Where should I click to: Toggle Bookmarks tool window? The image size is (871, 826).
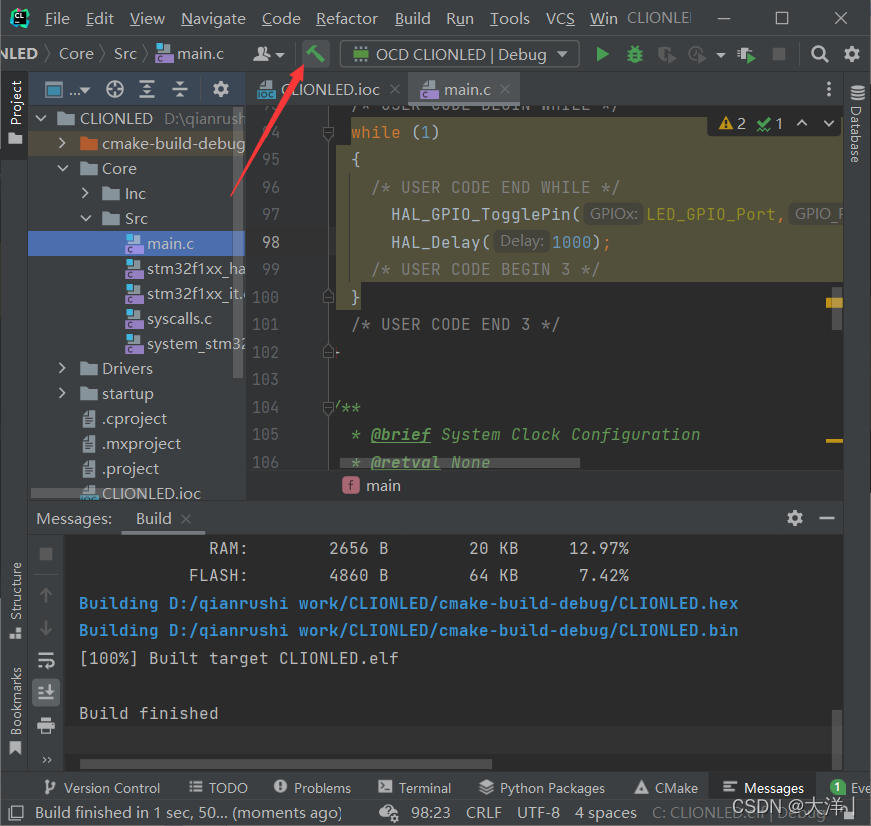(x=15, y=711)
